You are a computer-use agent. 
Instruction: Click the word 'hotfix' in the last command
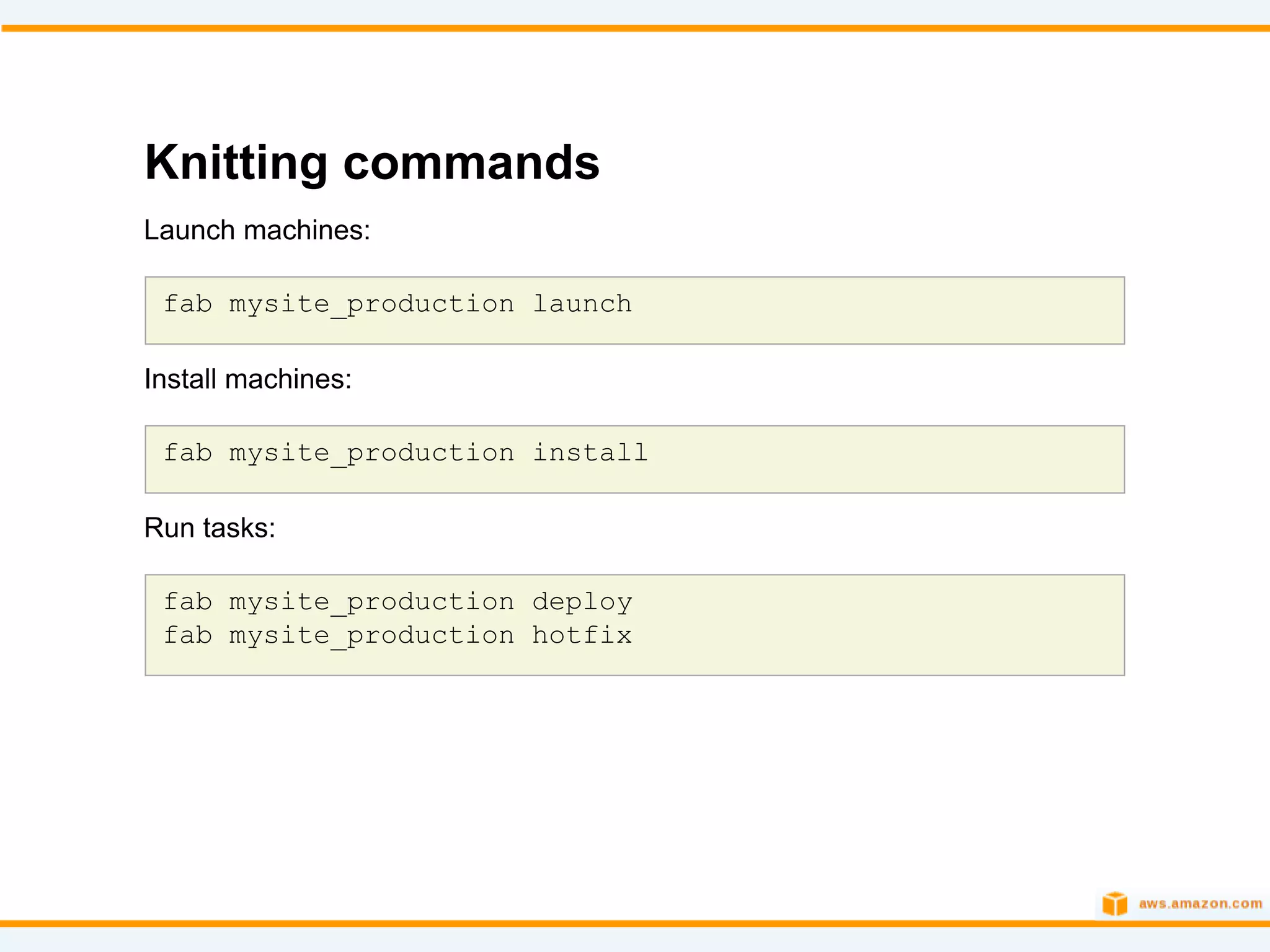coord(582,635)
